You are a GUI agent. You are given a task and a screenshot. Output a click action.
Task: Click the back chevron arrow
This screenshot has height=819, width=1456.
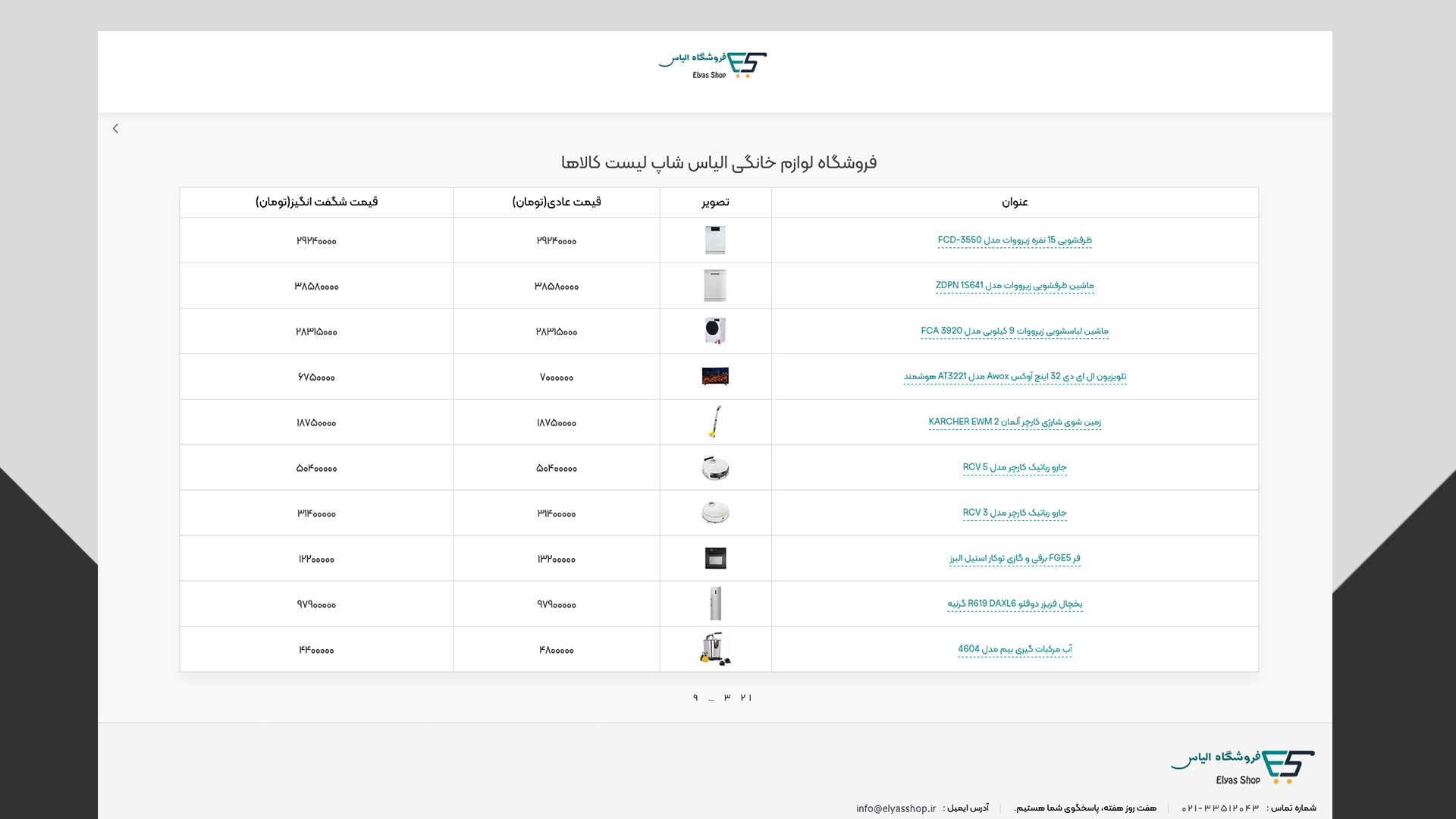(115, 128)
